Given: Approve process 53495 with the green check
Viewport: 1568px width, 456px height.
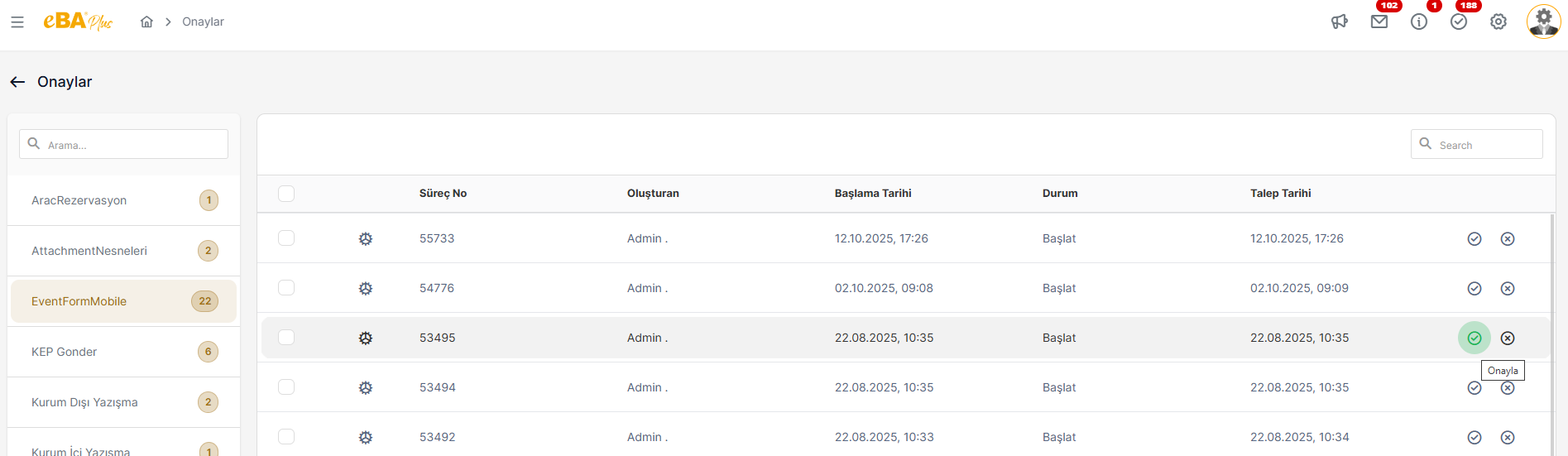Looking at the screenshot, I should [x=1474, y=338].
